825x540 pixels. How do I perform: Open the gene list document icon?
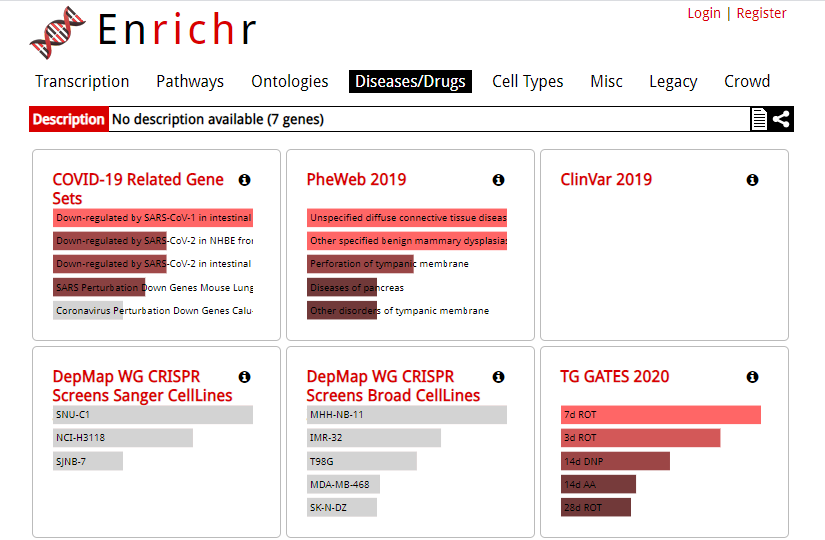point(759,119)
